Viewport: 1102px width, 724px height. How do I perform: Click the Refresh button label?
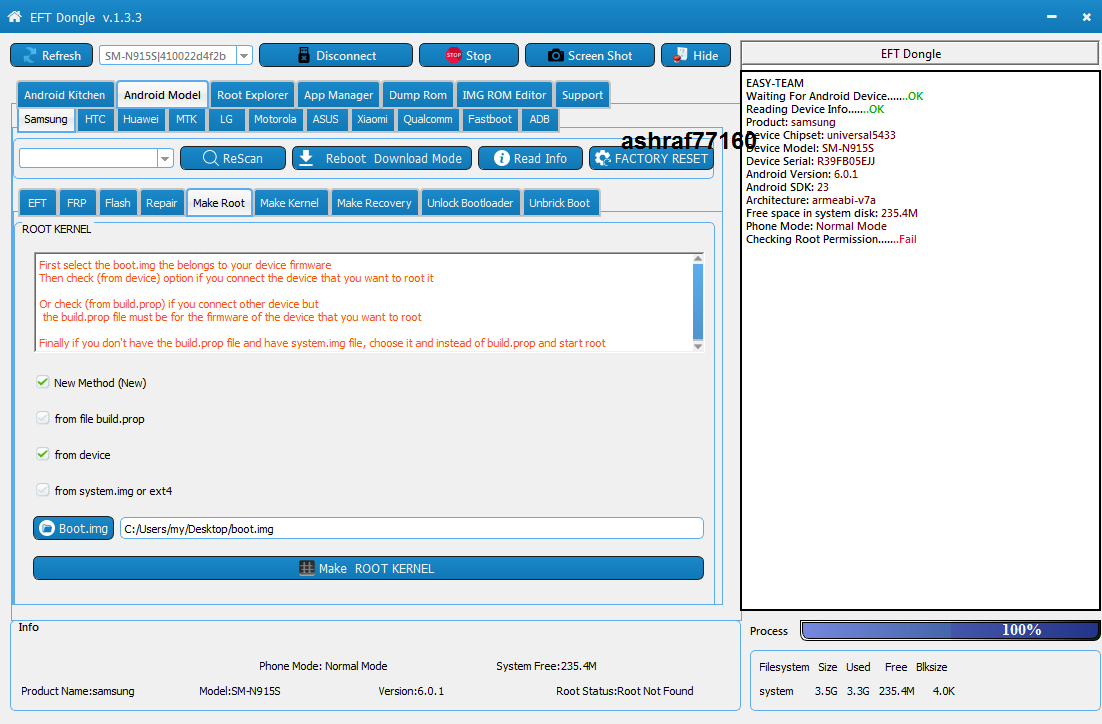click(x=61, y=56)
